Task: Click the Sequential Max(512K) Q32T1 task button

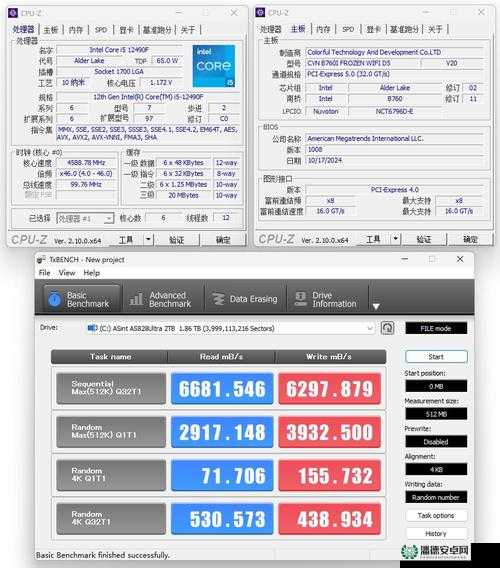Action: pyautogui.click(x=111, y=388)
